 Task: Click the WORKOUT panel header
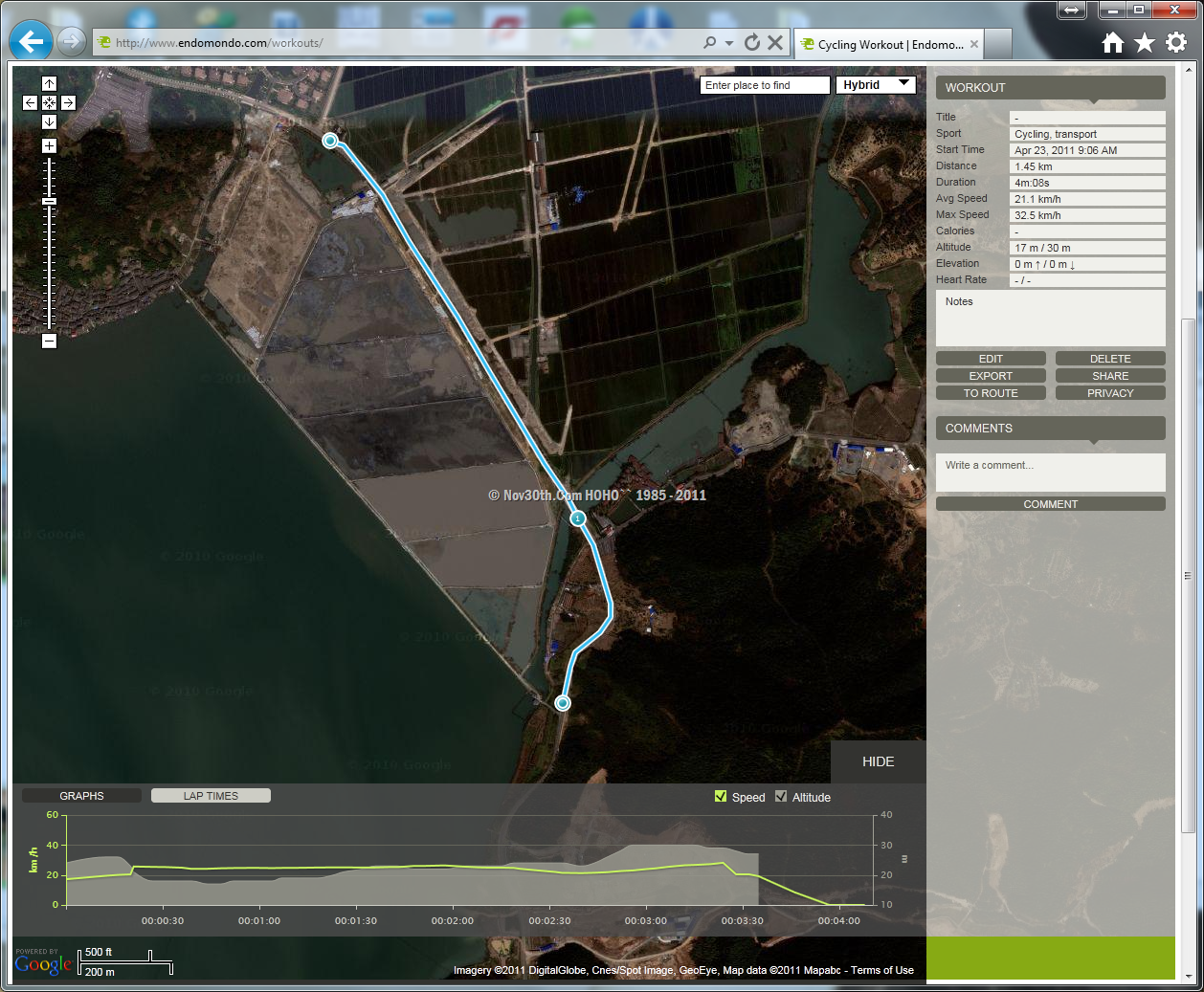click(1051, 87)
